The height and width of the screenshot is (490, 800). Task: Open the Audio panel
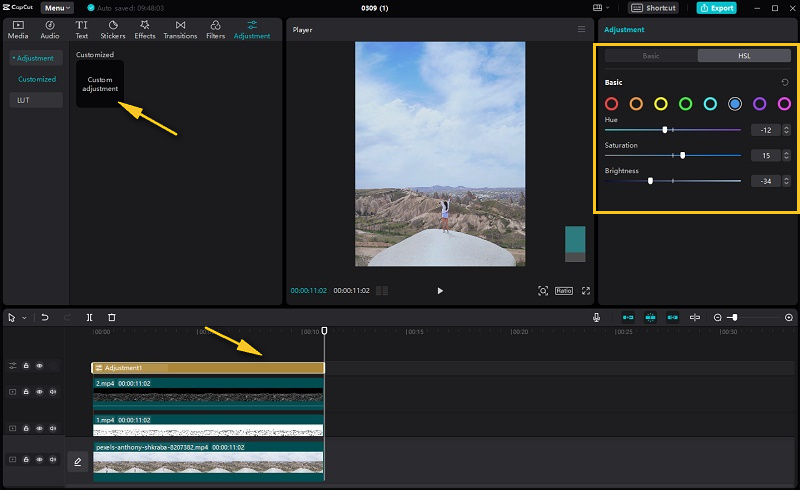pyautogui.click(x=49, y=30)
